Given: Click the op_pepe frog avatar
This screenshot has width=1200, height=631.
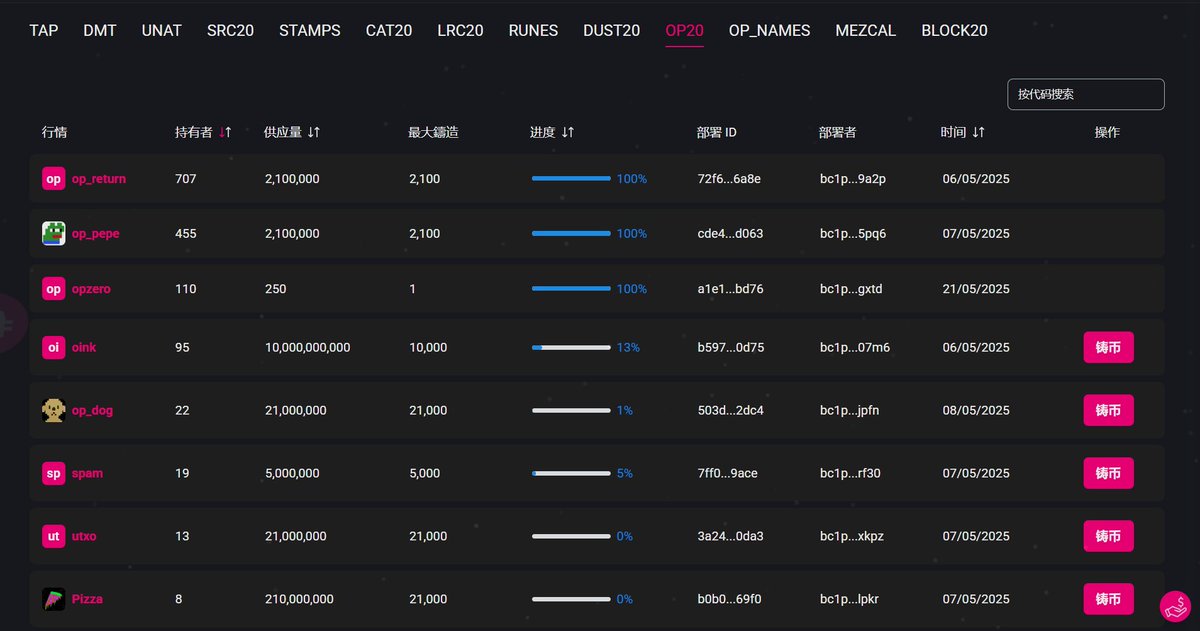Looking at the screenshot, I should tap(53, 233).
